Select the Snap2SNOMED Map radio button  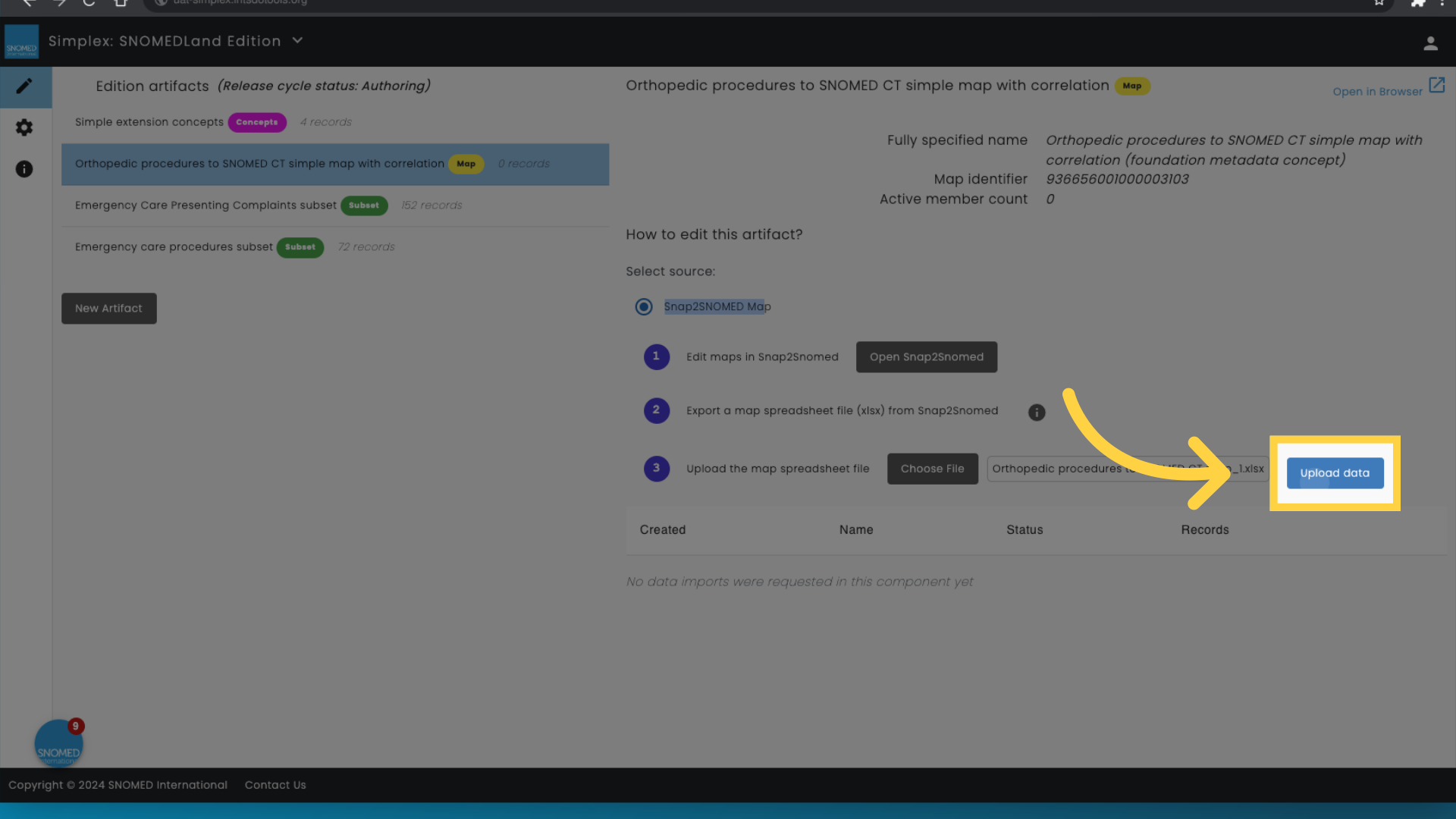644,307
